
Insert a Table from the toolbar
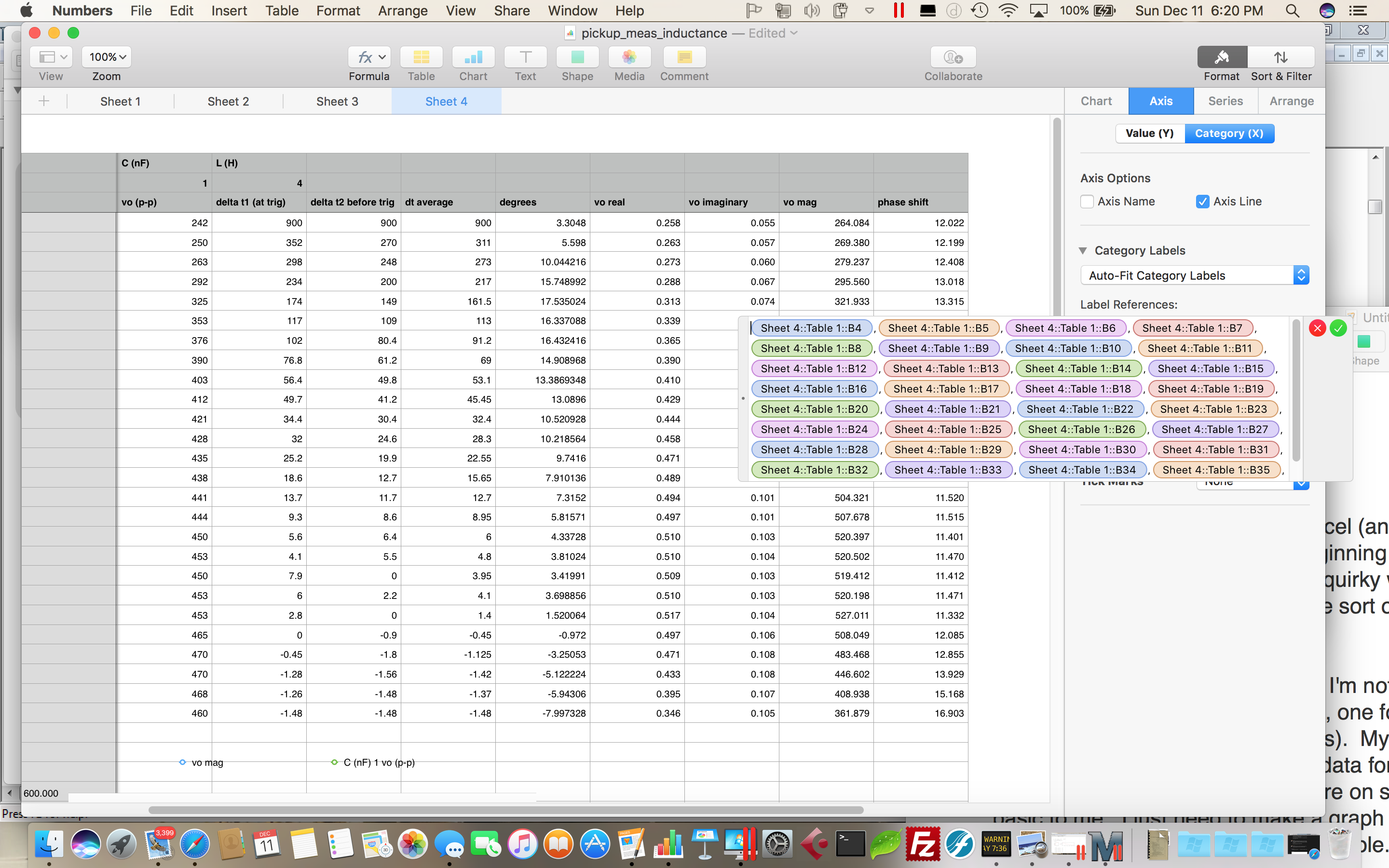tap(421, 57)
